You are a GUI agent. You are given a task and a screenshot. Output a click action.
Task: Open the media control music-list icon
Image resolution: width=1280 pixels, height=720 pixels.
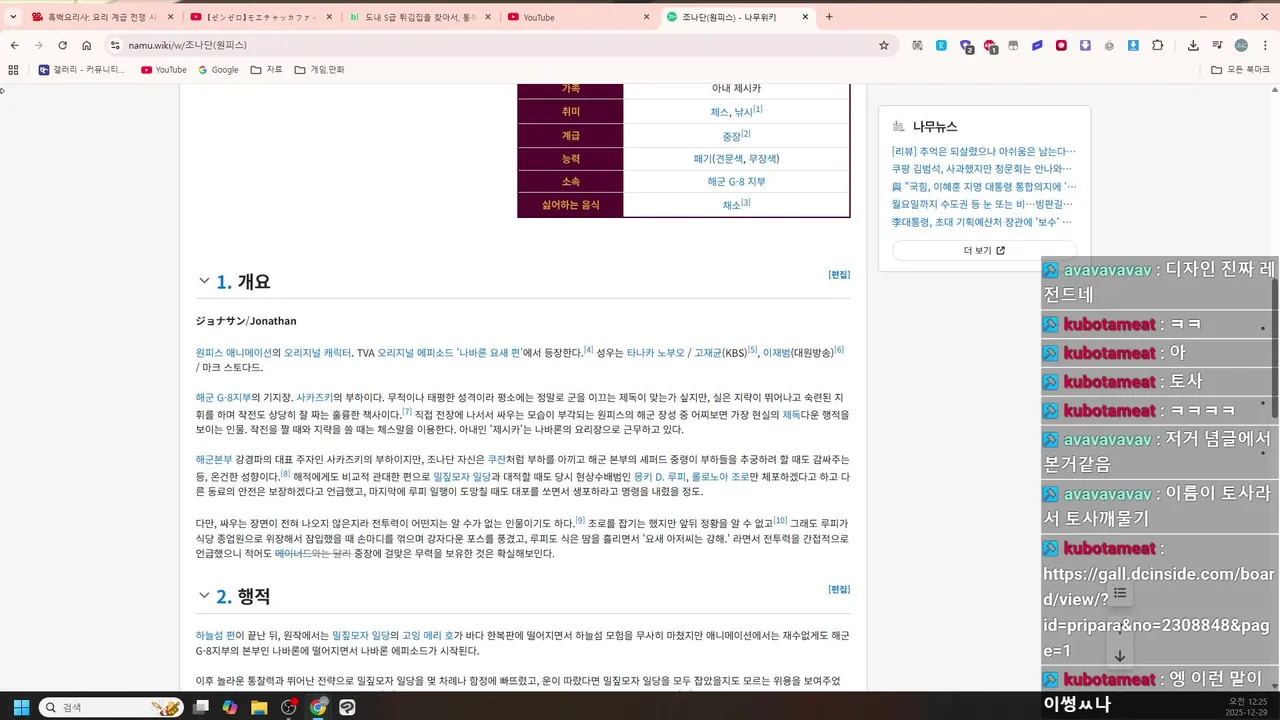click(x=1217, y=45)
